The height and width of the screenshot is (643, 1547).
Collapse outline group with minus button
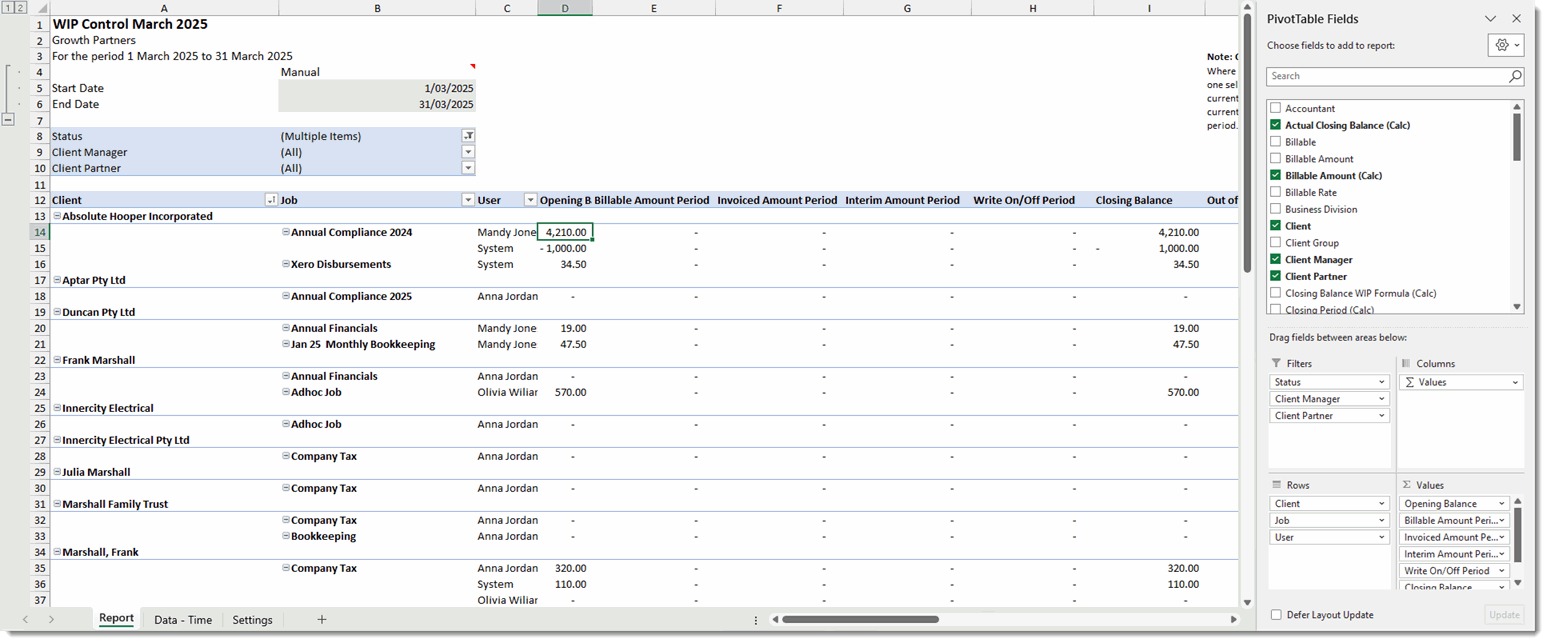pyautogui.click(x=8, y=120)
